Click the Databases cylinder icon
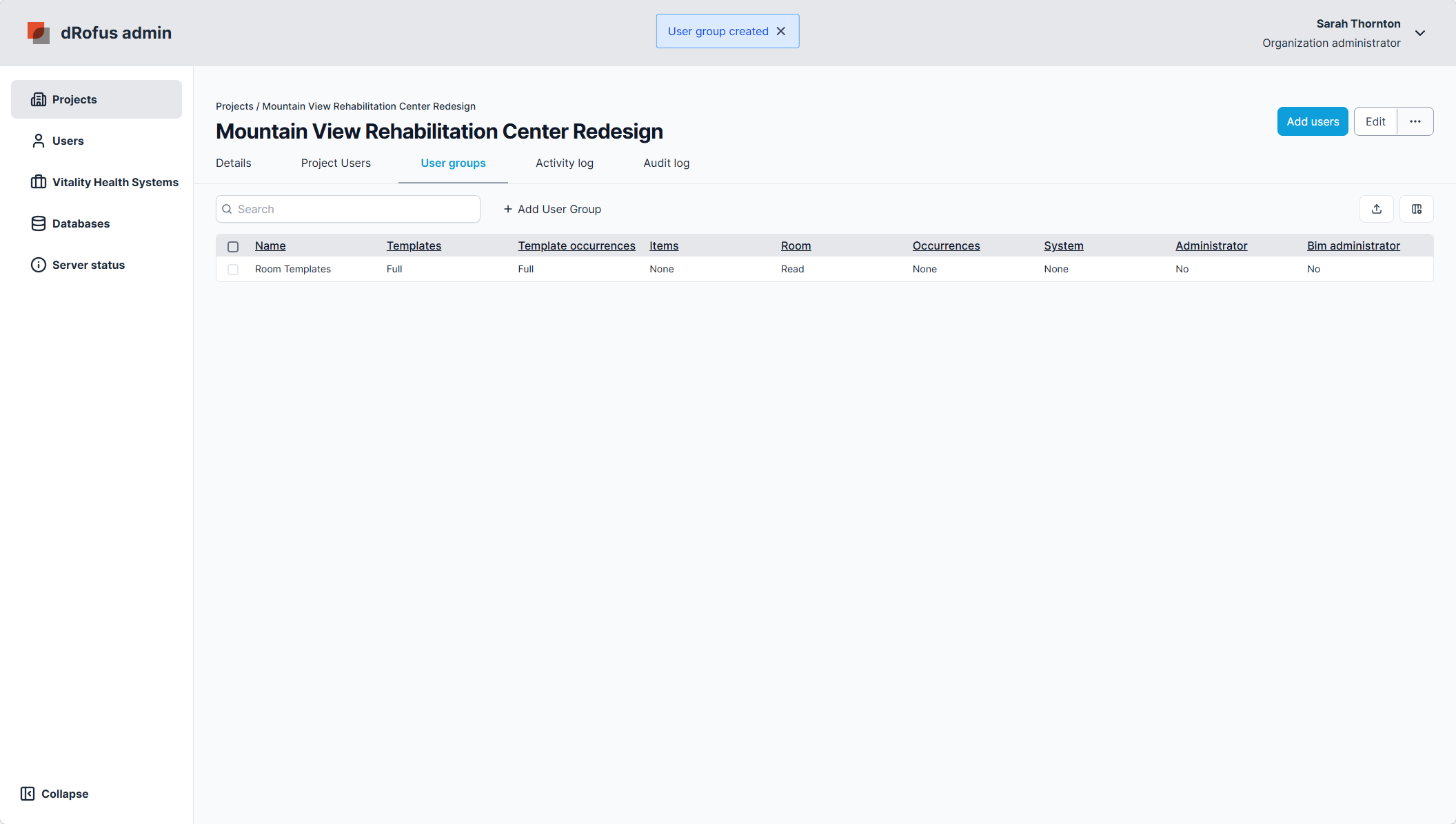 (x=39, y=223)
